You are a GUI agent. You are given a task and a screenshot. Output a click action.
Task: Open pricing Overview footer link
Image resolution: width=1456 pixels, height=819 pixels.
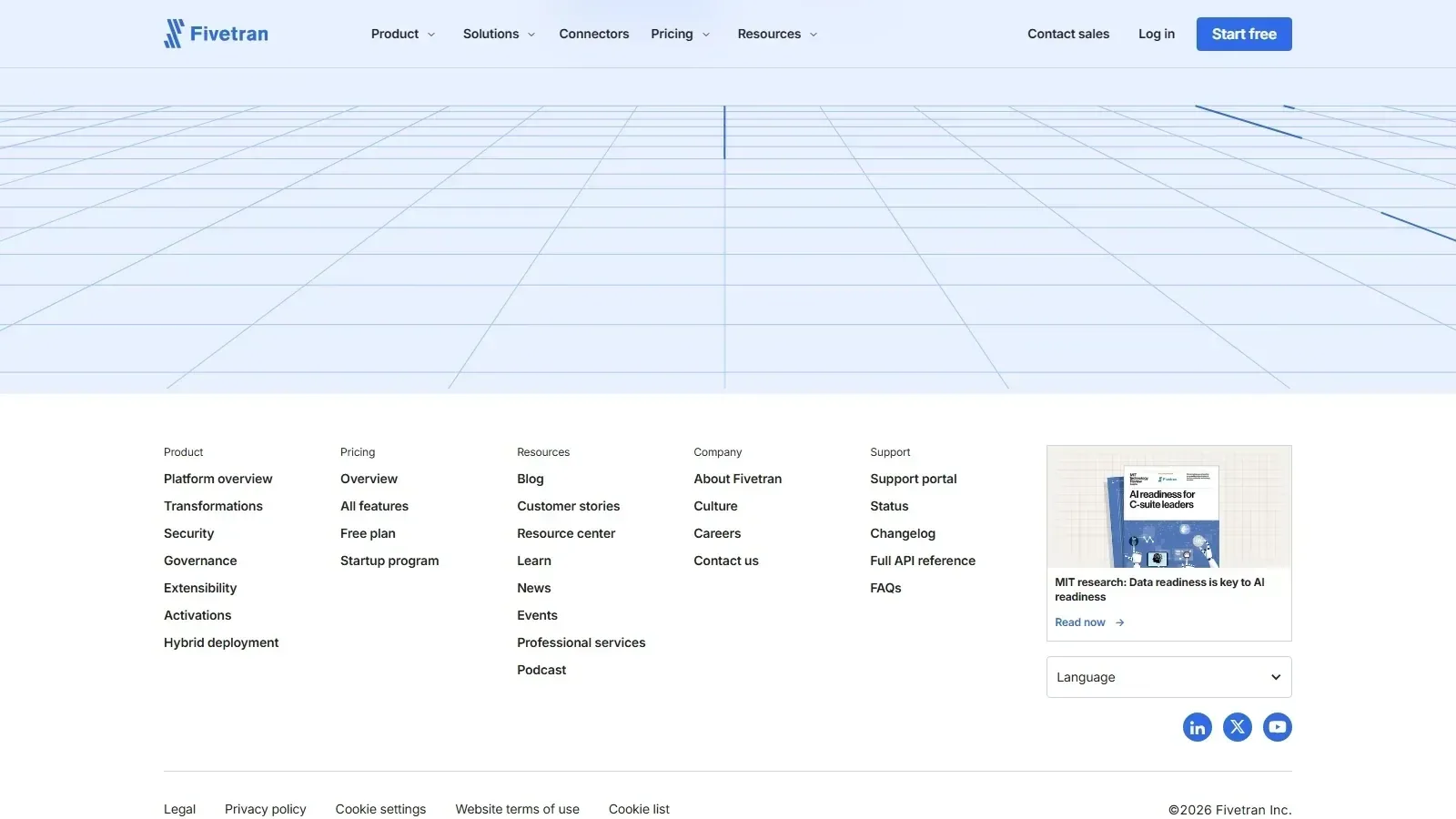pos(369,479)
